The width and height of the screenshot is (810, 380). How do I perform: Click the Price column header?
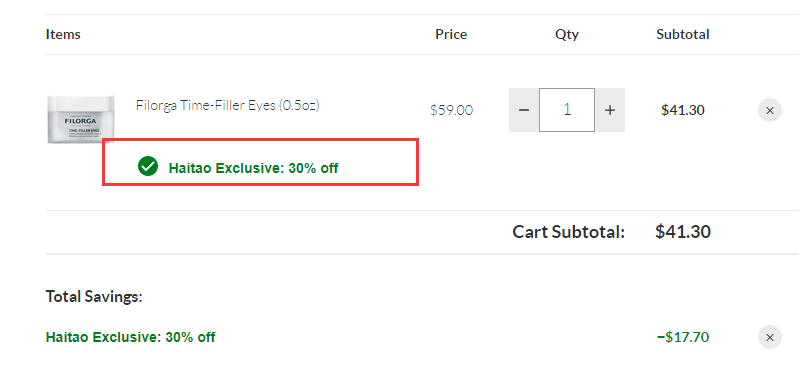pyautogui.click(x=451, y=34)
